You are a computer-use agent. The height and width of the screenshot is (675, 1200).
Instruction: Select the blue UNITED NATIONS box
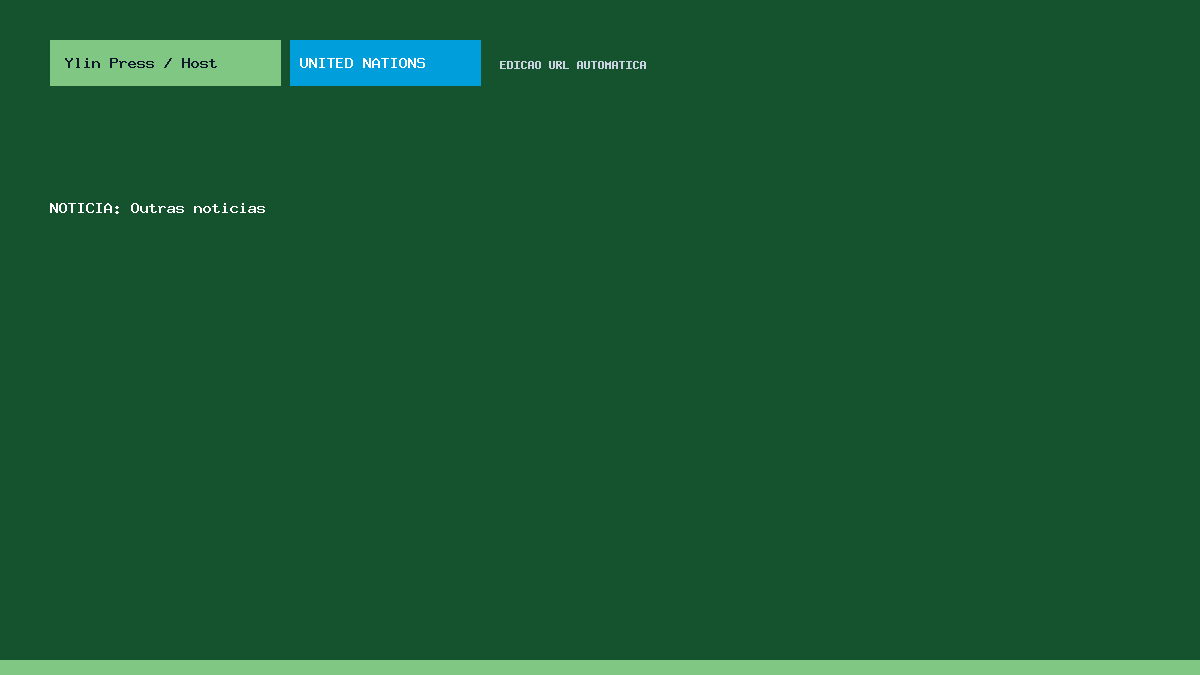(385, 63)
